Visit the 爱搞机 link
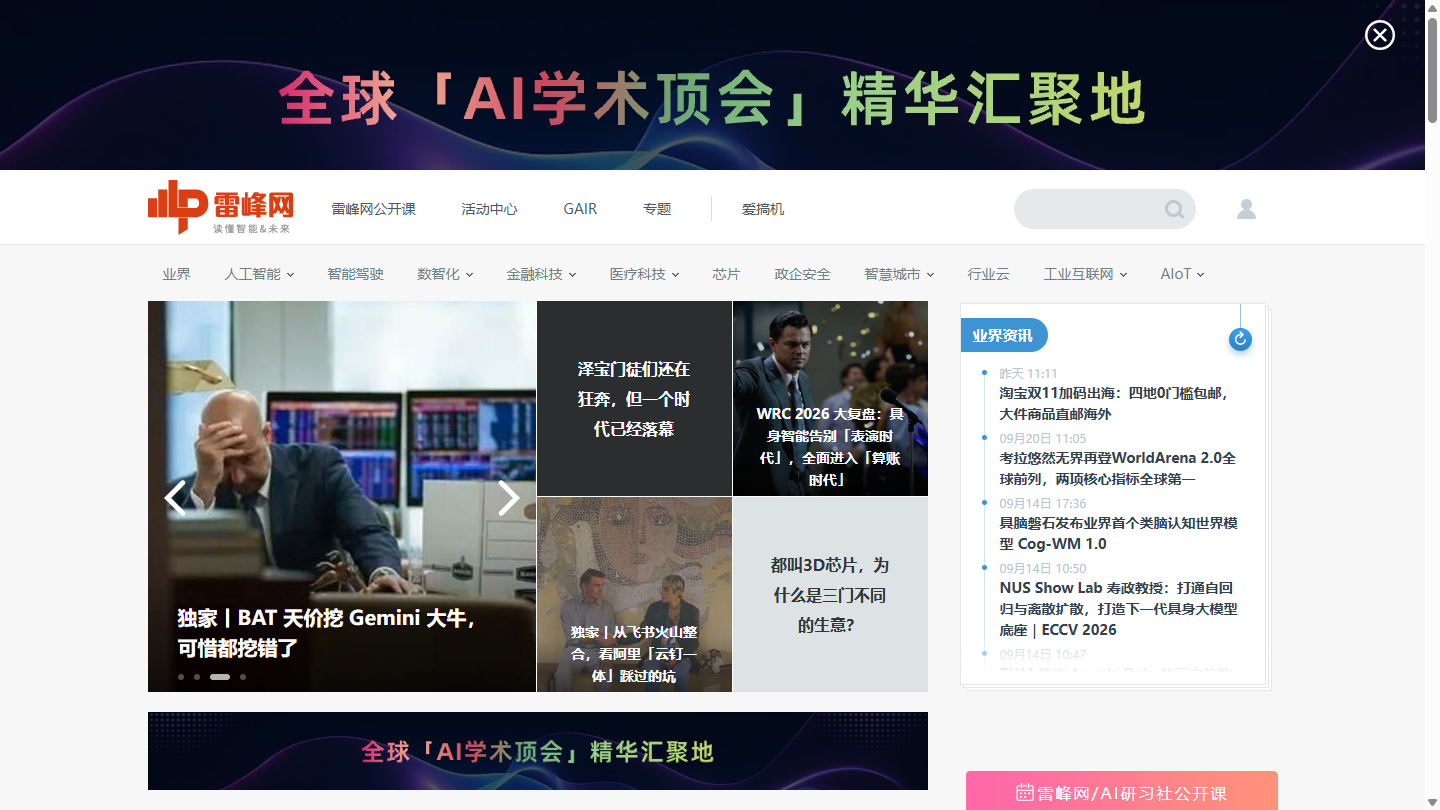 (763, 209)
